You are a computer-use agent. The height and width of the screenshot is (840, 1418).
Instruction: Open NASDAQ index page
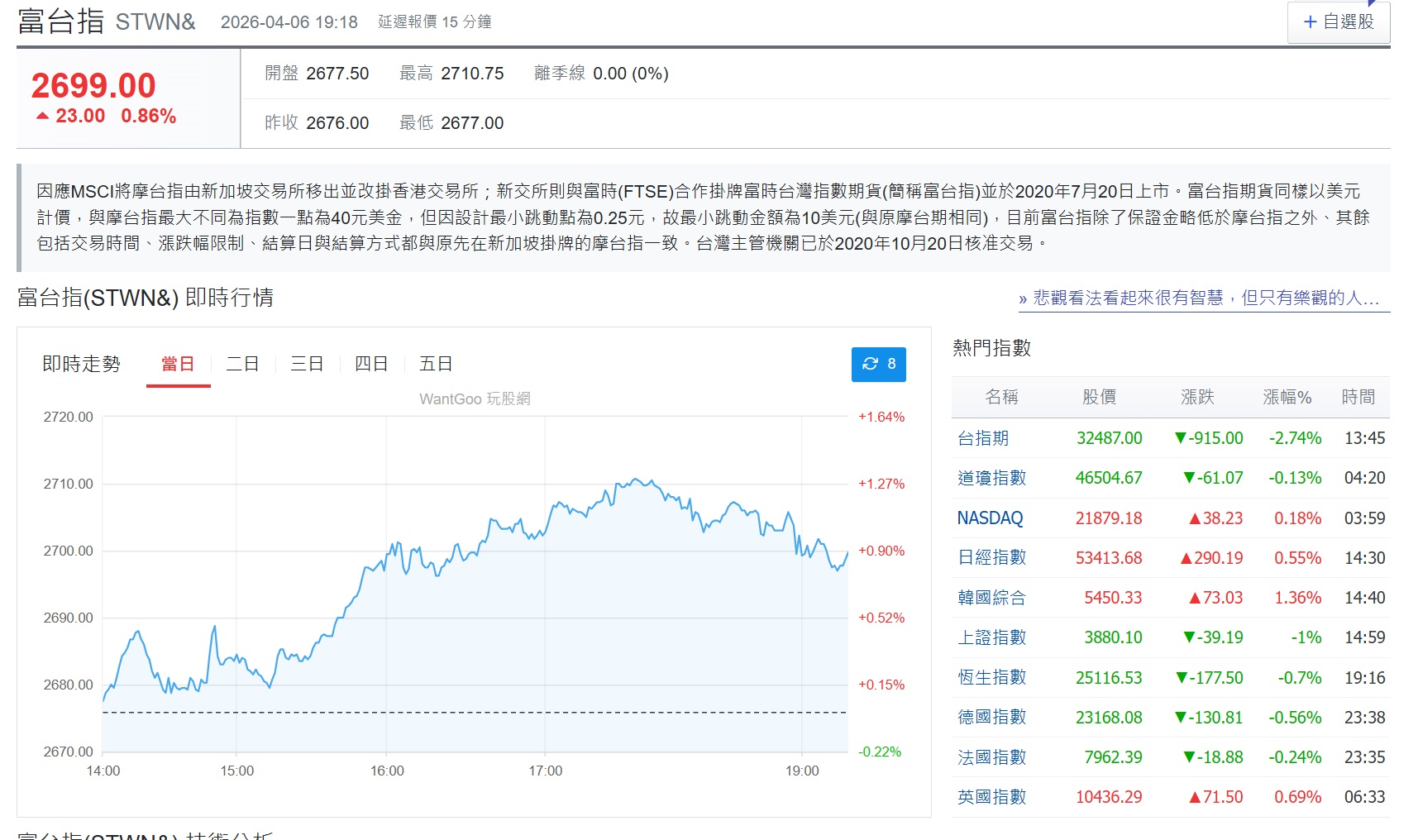(x=990, y=518)
